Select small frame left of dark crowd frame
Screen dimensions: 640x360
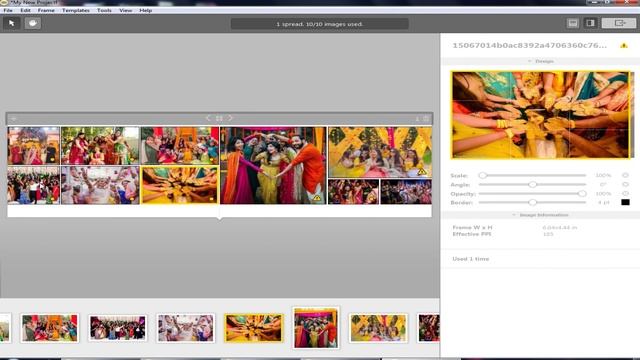tap(353, 192)
